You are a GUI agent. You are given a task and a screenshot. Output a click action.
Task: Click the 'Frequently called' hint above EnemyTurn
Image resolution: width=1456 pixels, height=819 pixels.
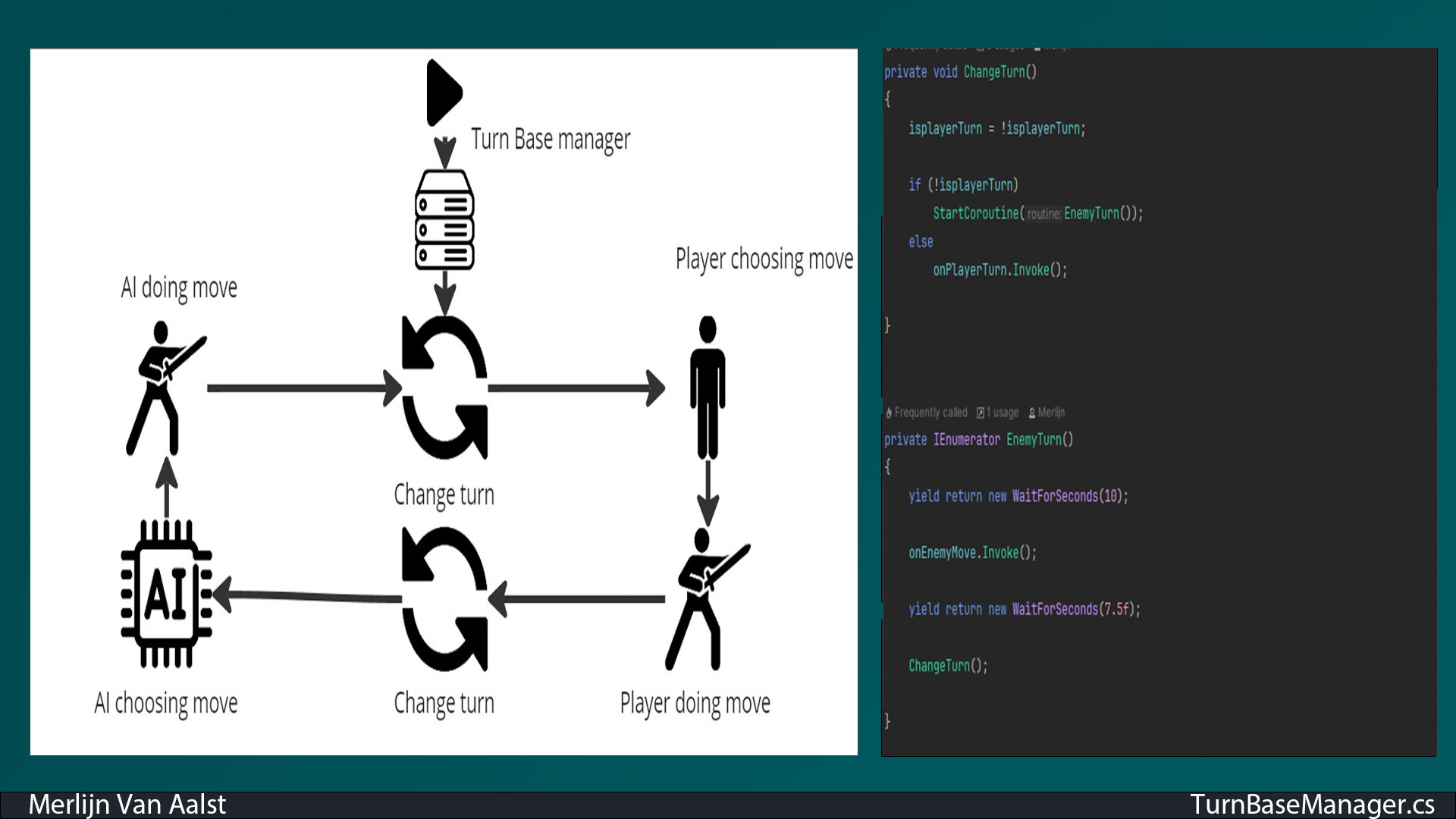coord(928,413)
